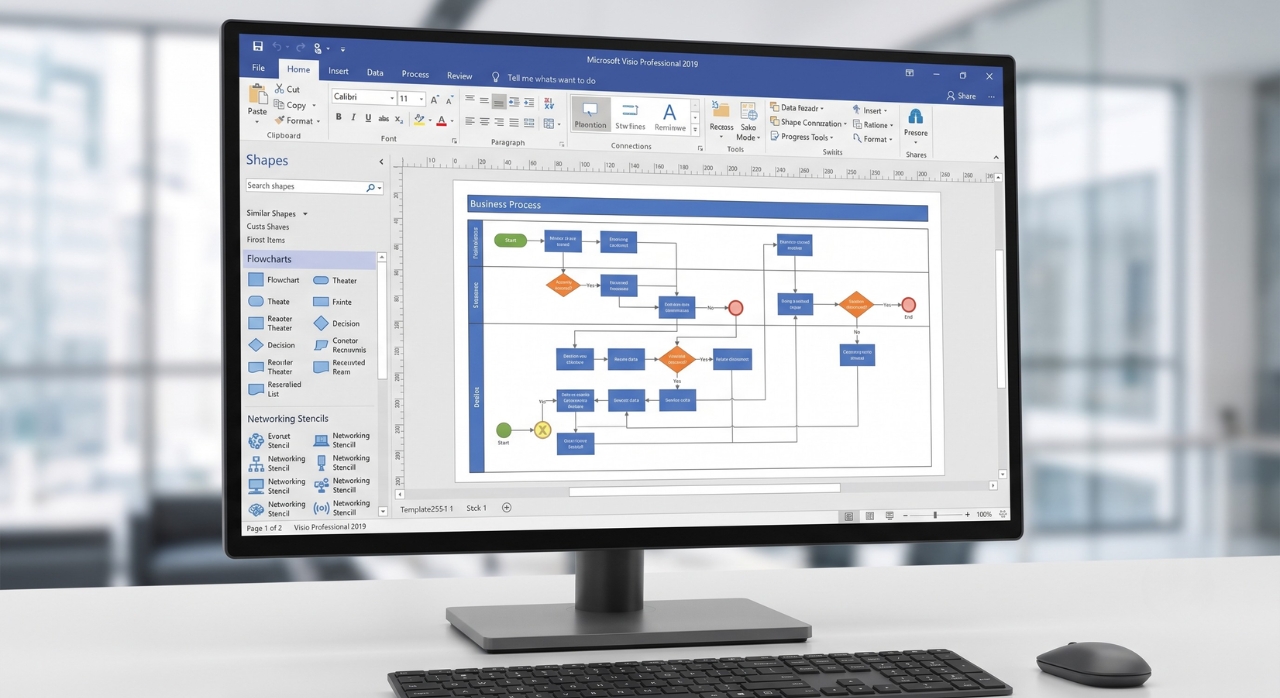1280x698 pixels.
Task: Switch to the Process ribbon tab
Action: (415, 74)
